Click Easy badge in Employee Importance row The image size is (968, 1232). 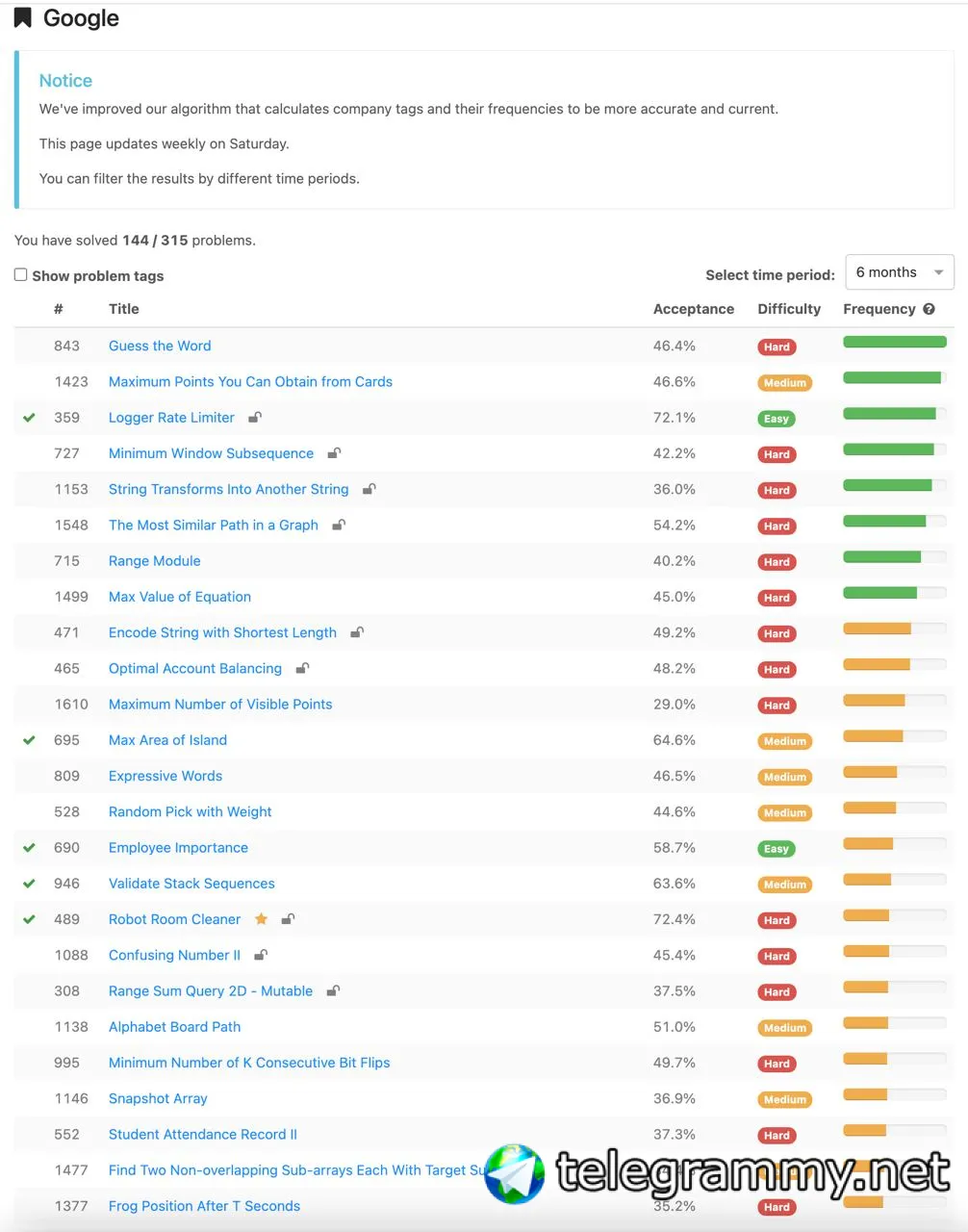(777, 849)
